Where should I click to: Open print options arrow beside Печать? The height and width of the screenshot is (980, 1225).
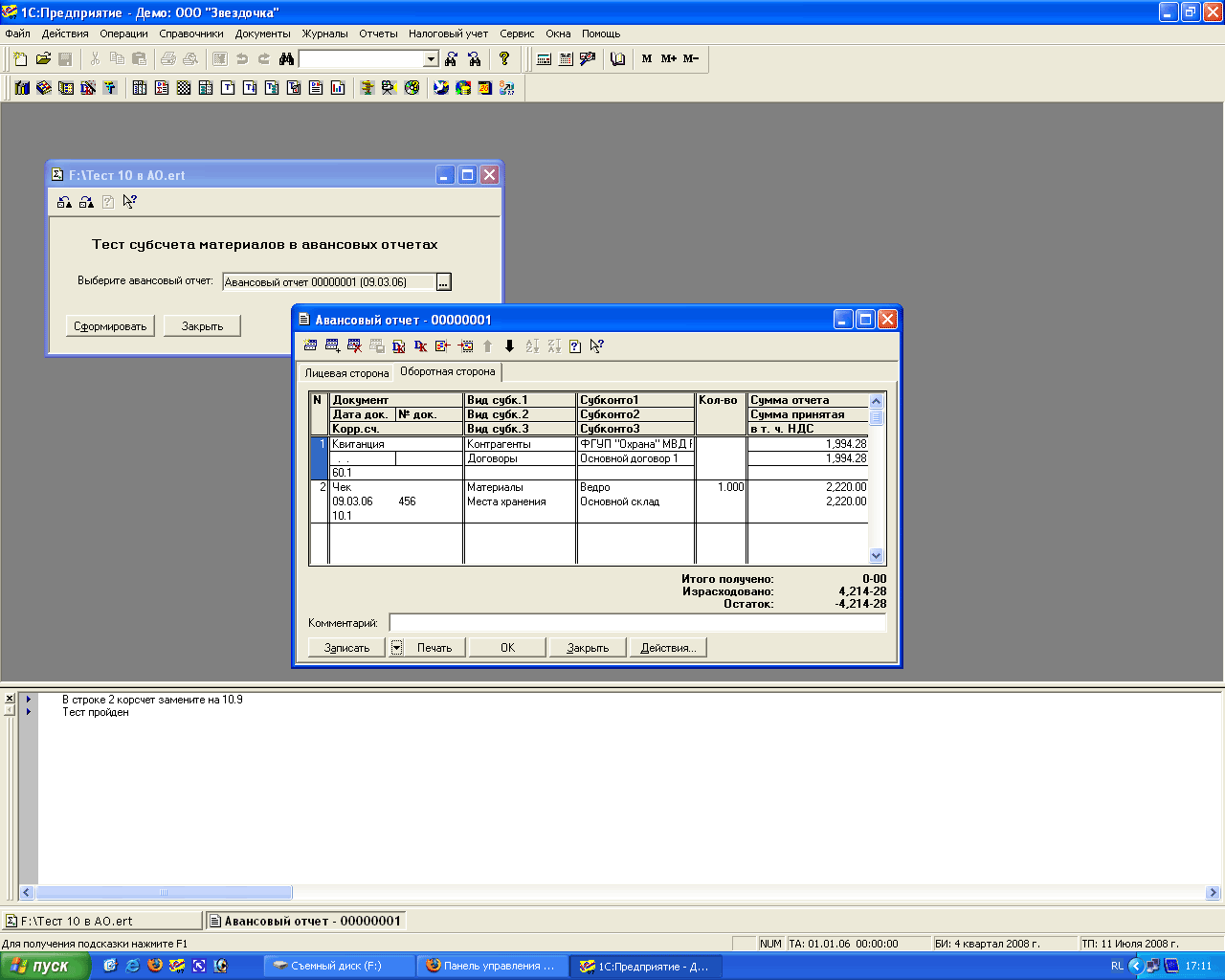point(396,648)
